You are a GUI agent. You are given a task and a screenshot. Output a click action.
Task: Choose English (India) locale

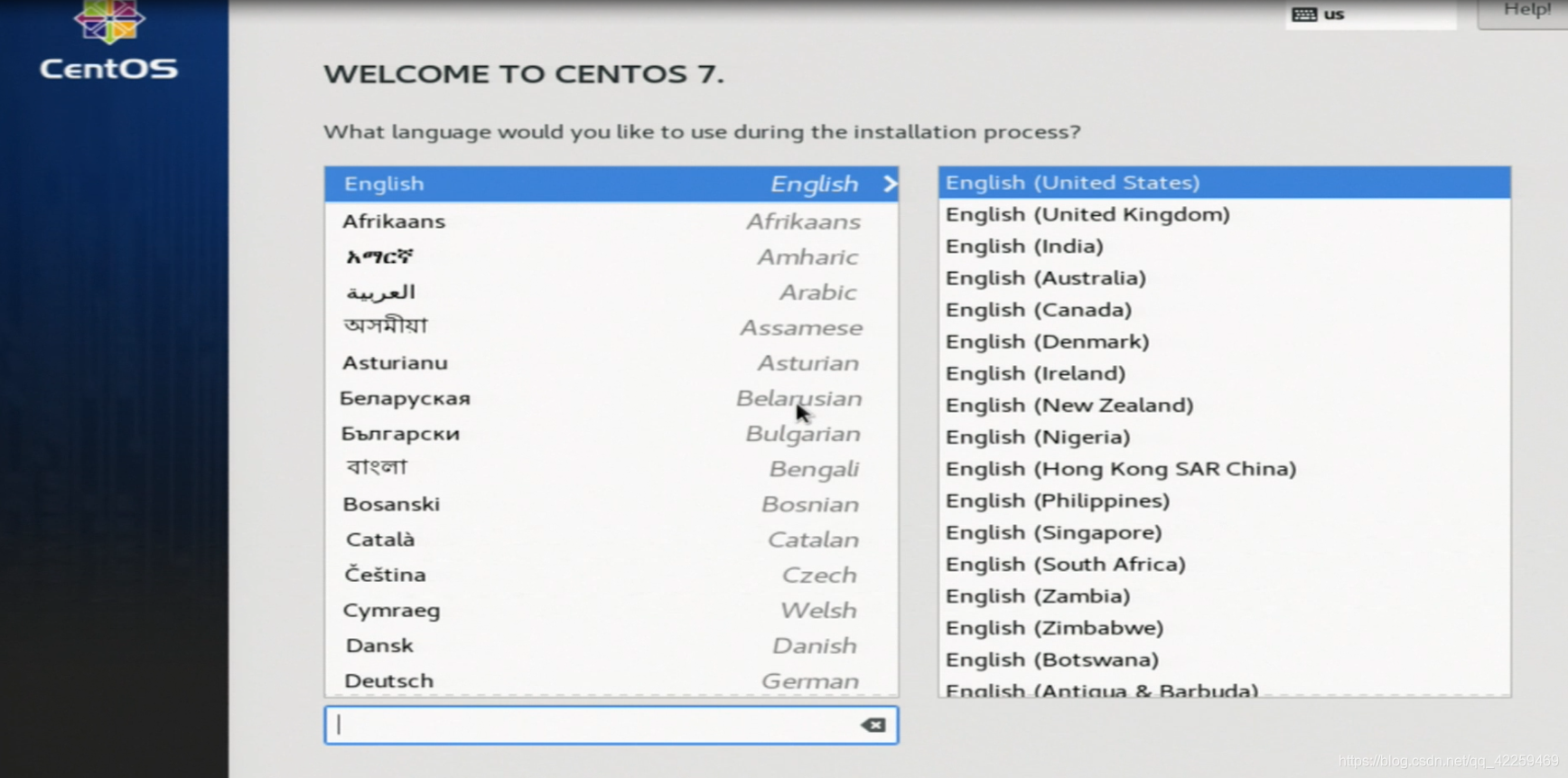pyautogui.click(x=1224, y=246)
